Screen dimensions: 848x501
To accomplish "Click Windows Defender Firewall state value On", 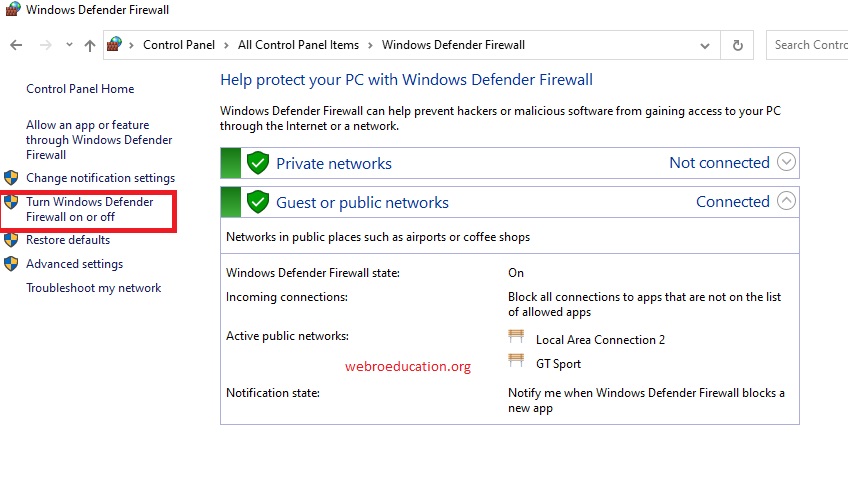I will click(x=516, y=273).
